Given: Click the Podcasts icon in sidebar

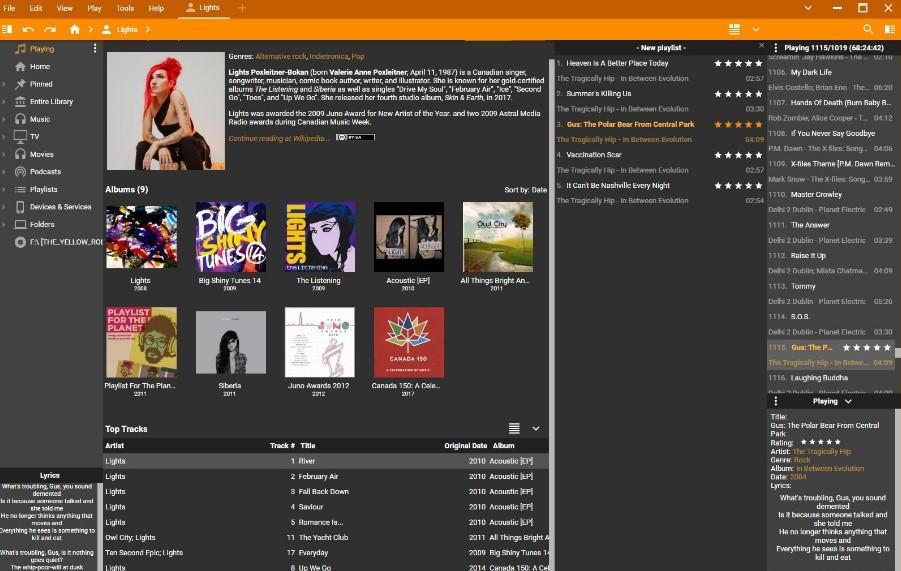Looking at the screenshot, I should (20, 172).
